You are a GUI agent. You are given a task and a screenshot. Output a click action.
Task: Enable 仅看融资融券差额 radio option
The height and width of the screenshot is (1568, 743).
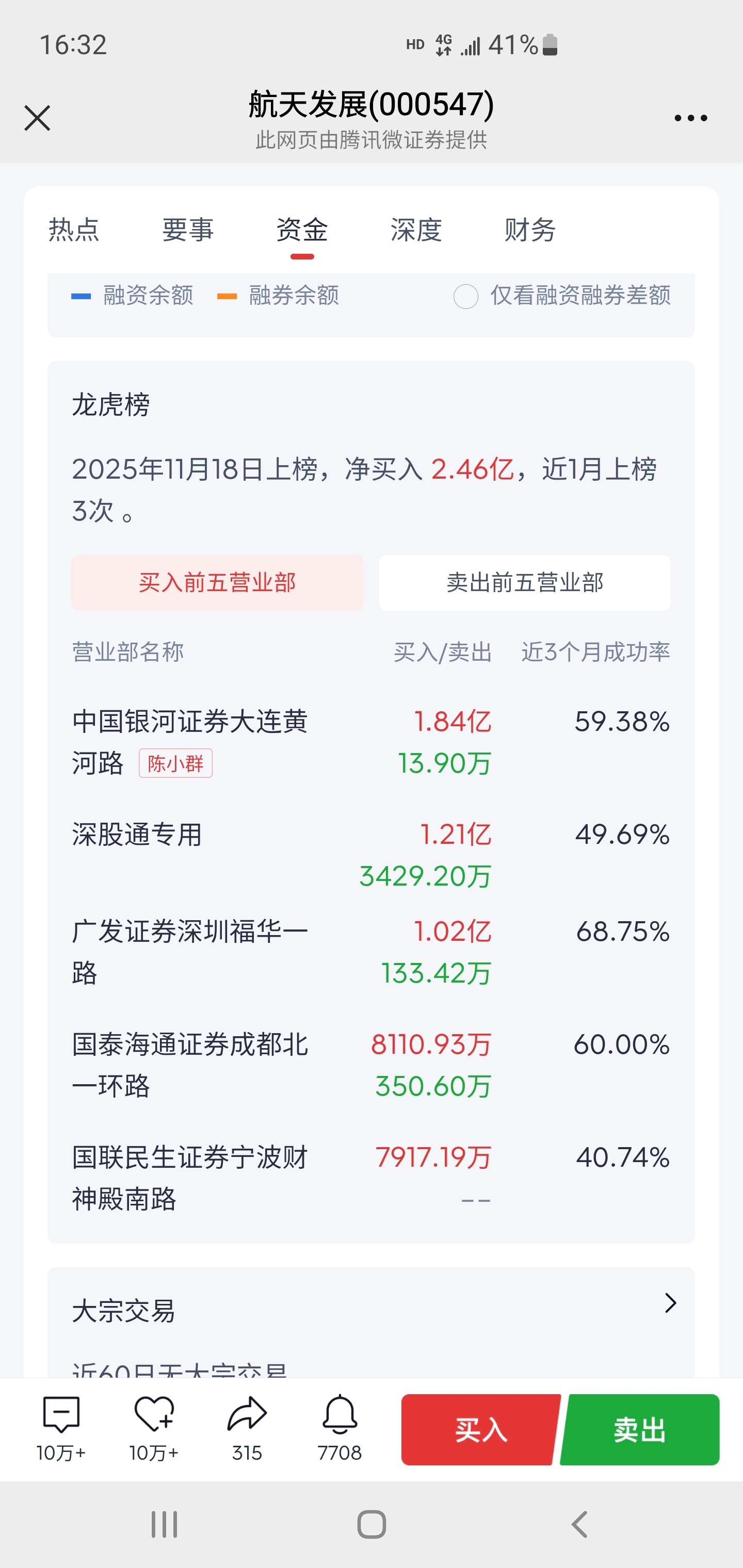[466, 297]
